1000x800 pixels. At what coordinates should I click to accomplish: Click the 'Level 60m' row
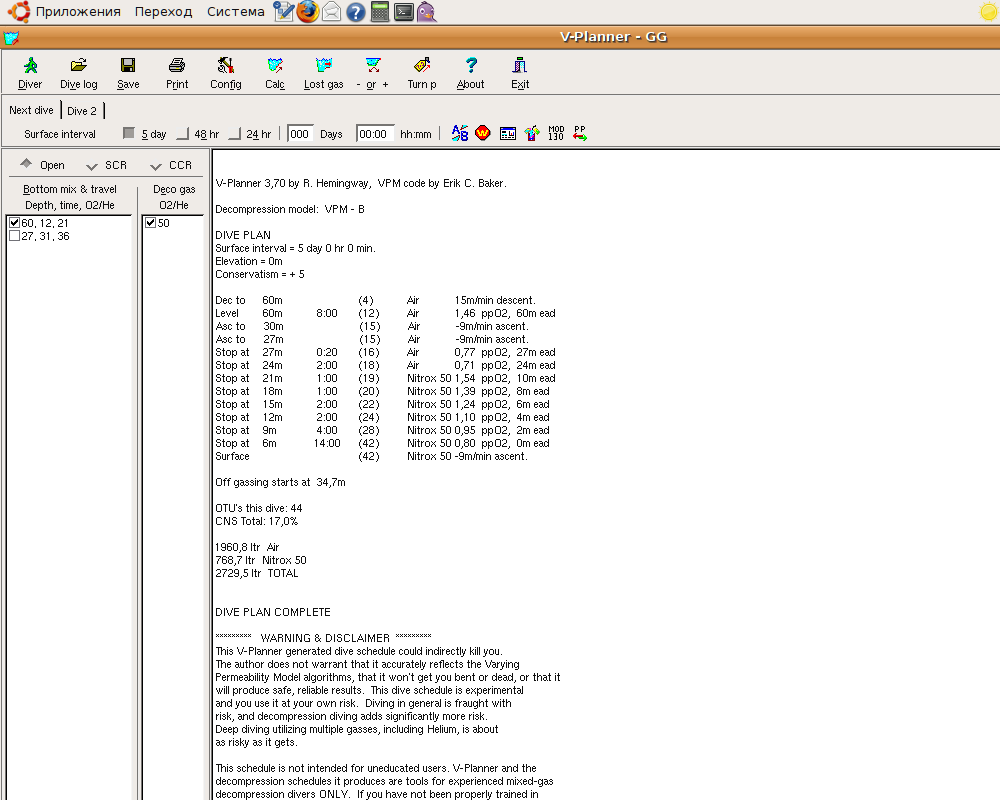(385, 313)
